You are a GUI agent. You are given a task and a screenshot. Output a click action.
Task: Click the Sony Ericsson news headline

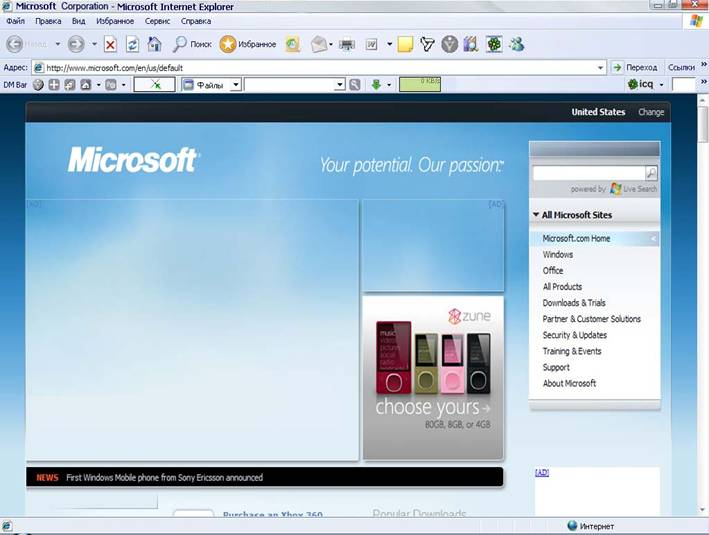point(164,478)
